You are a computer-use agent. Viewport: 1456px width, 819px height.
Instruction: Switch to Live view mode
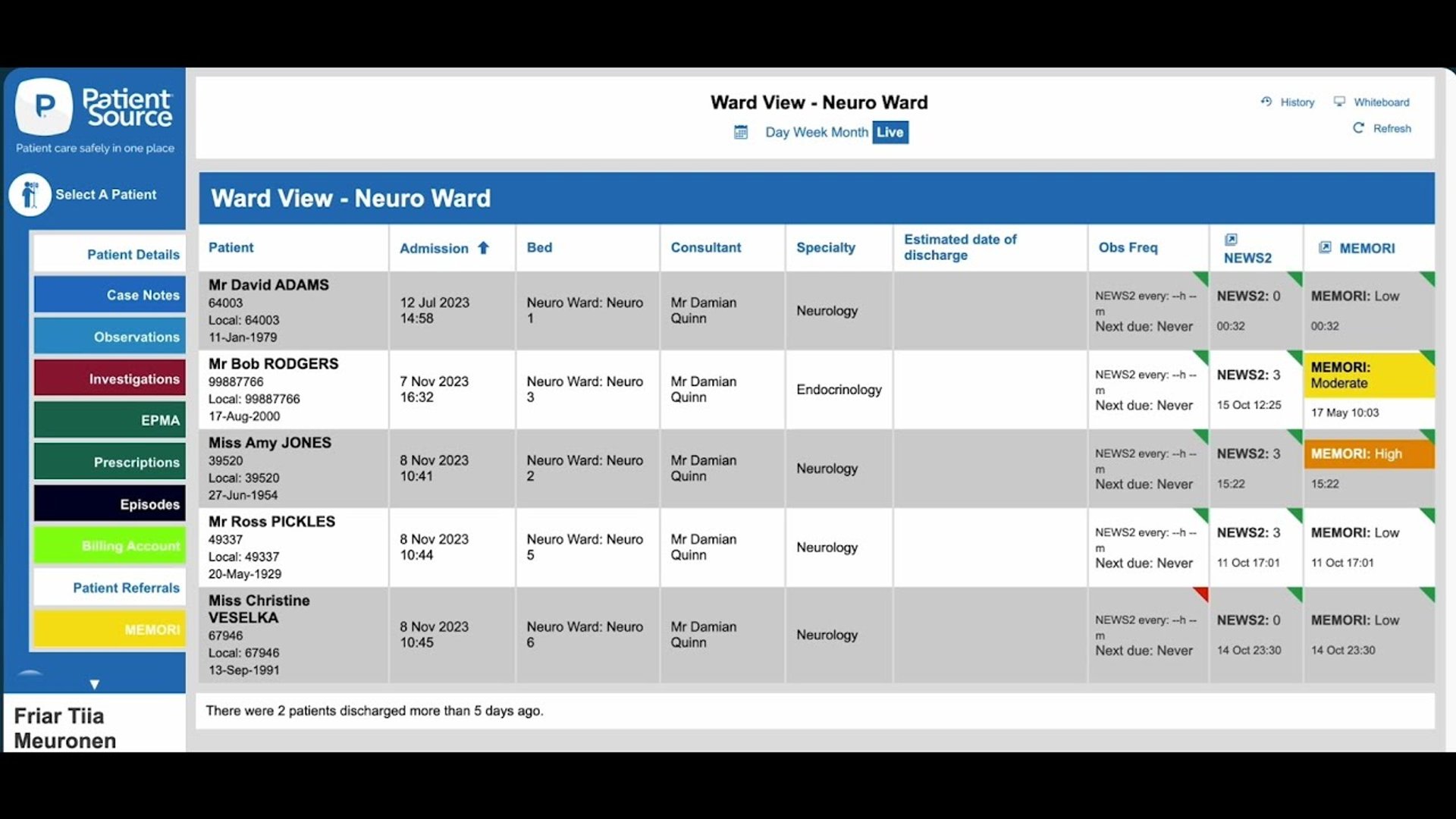point(890,133)
